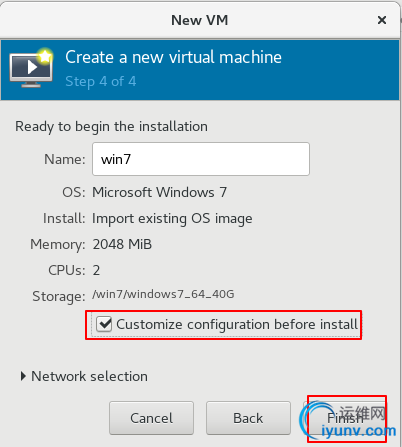Image resolution: width=402 pixels, height=447 pixels.
Task: Click the New VM title bar
Action: click(x=200, y=20)
